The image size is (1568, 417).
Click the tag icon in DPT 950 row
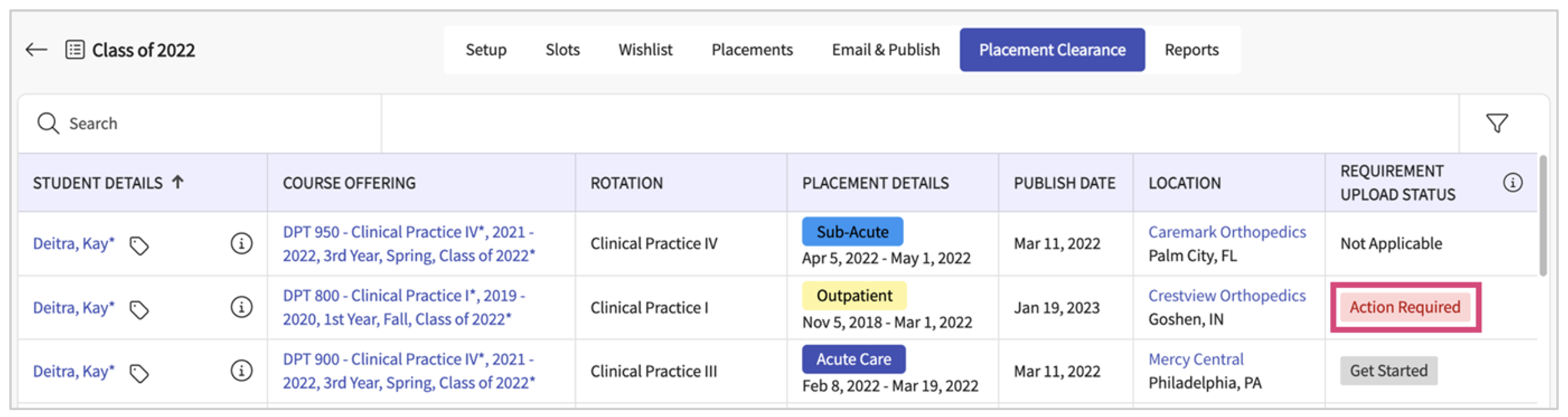[x=139, y=246]
